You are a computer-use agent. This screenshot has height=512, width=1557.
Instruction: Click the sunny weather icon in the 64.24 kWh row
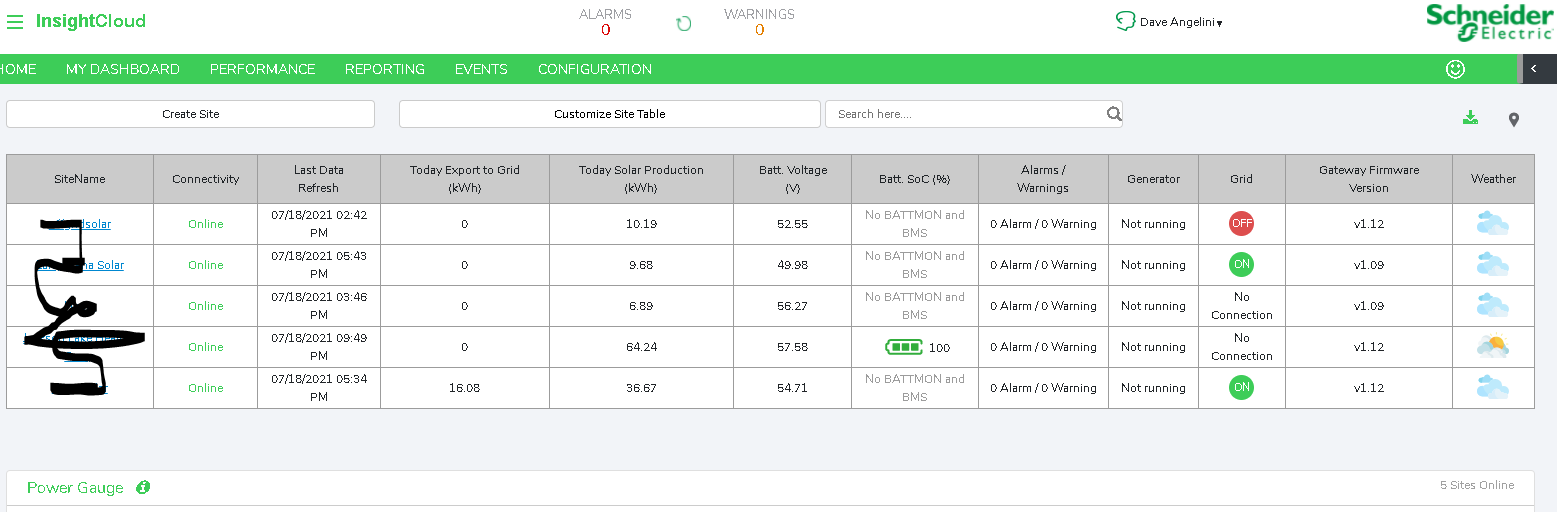tap(1492, 347)
